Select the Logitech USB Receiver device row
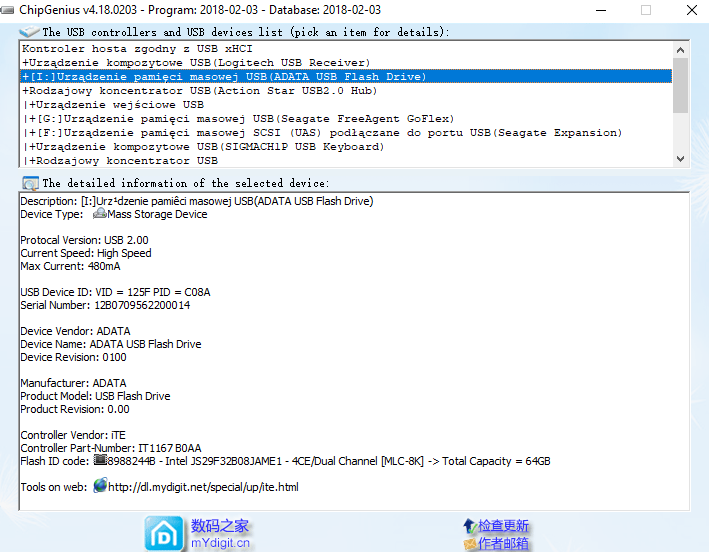This screenshot has width=709, height=552. (346, 62)
